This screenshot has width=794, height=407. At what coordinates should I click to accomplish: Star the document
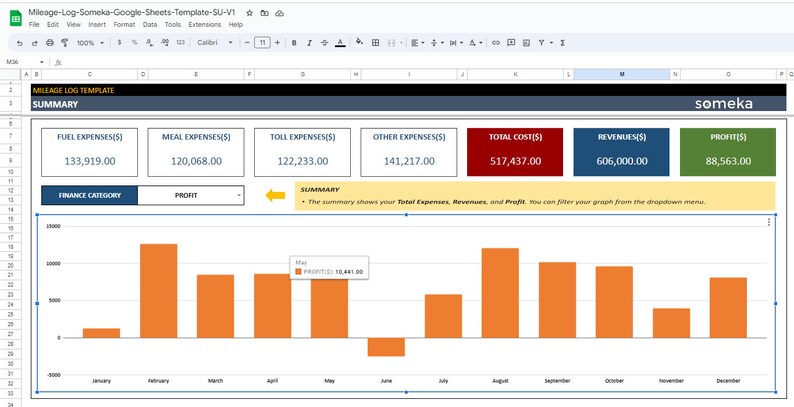249,13
